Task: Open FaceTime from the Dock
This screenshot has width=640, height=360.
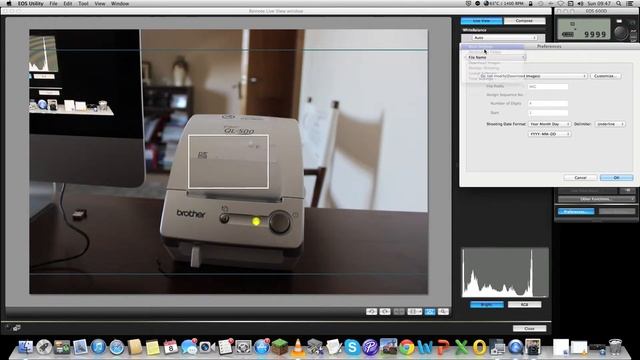Action: pos(207,347)
